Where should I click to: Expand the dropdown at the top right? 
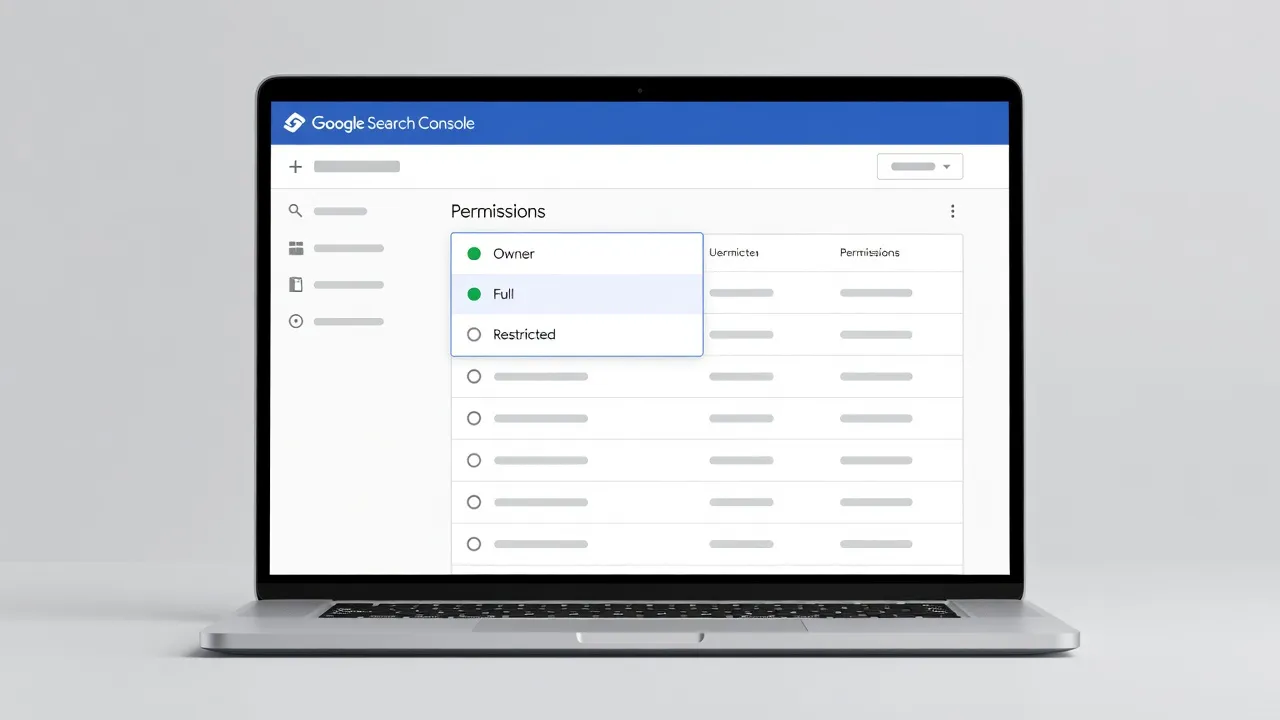[x=920, y=166]
